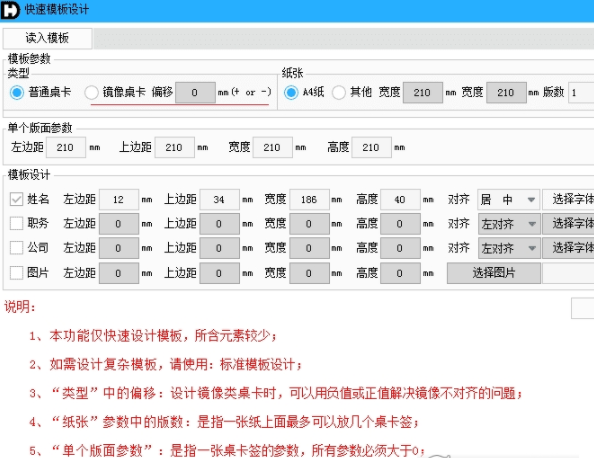Click 选择字体 button in the 姓名 row
This screenshot has height=458, width=594.
[568, 199]
